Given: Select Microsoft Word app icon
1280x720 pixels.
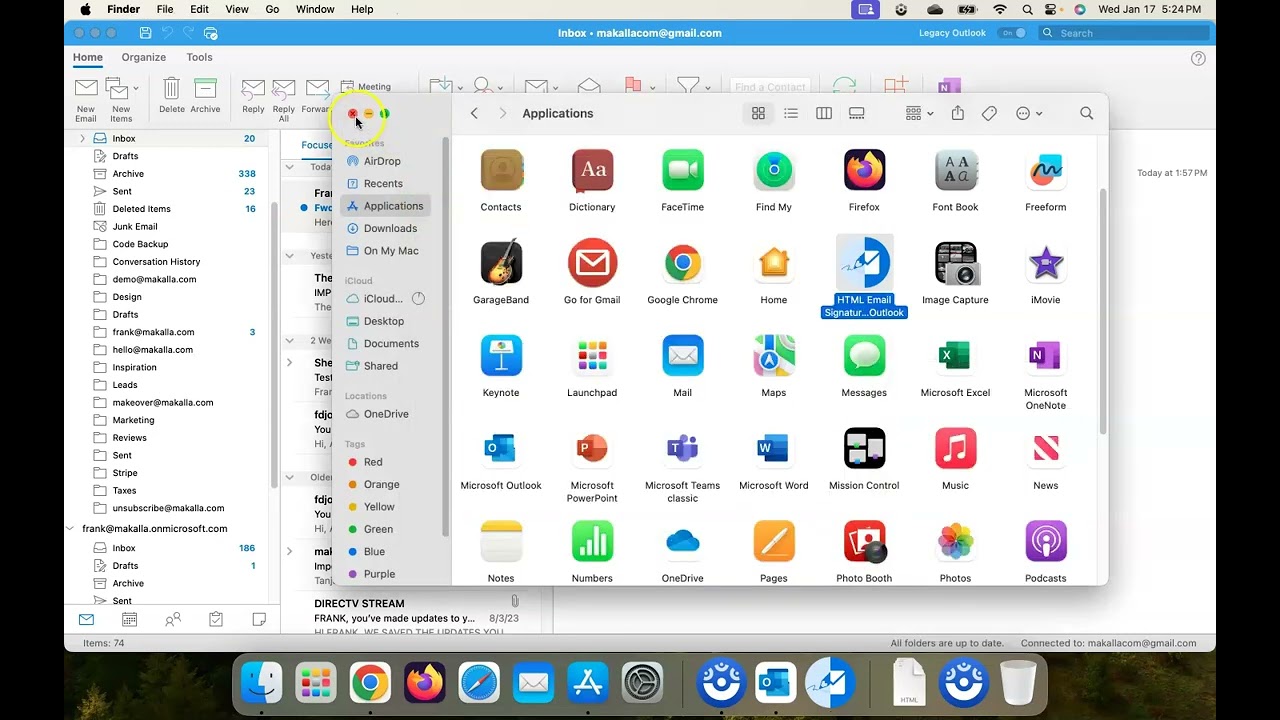Looking at the screenshot, I should tap(774, 449).
